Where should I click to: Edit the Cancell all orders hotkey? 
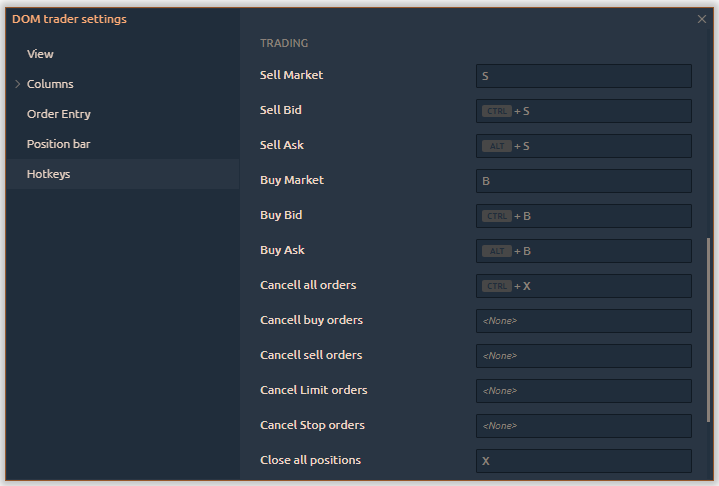(583, 286)
